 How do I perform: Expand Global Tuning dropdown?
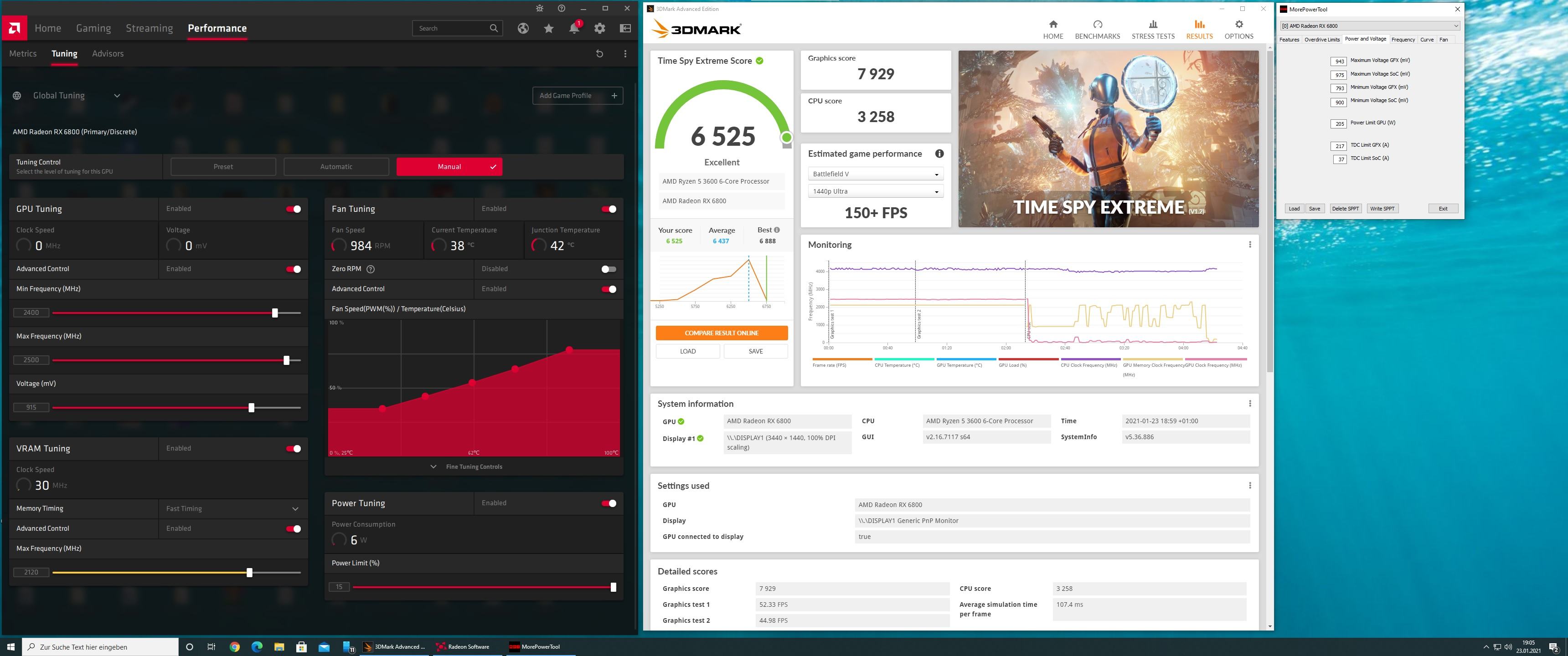pos(117,96)
